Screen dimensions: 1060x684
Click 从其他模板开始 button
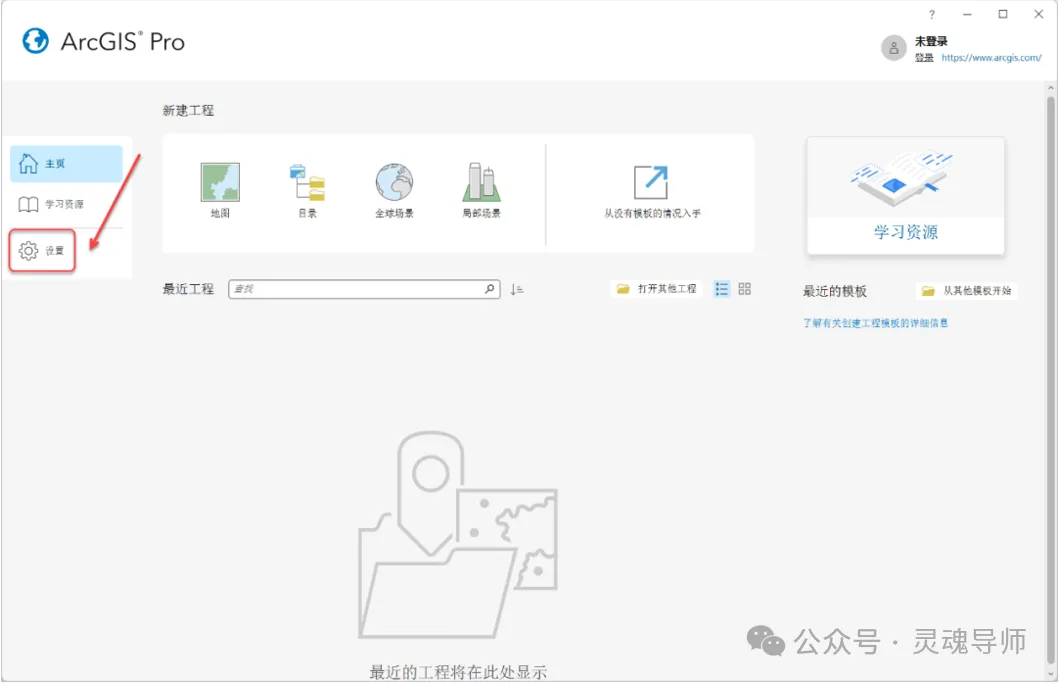[967, 291]
